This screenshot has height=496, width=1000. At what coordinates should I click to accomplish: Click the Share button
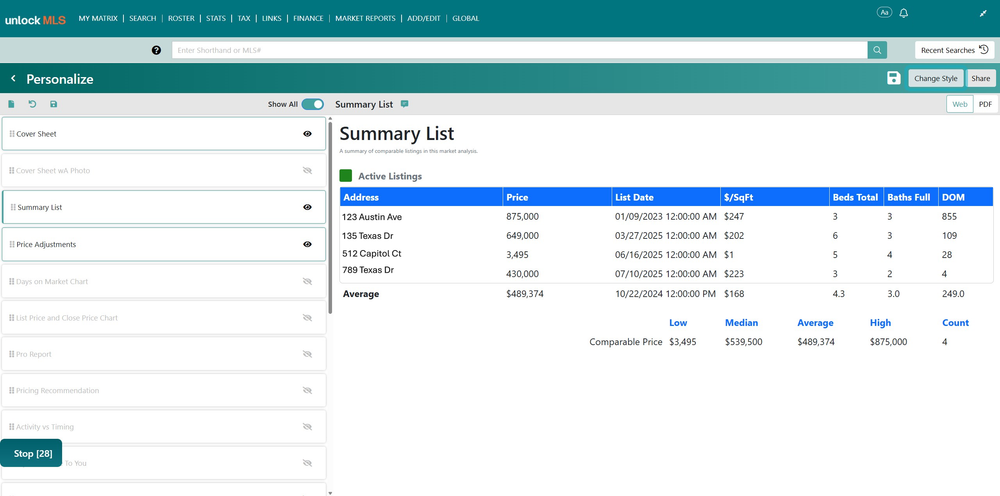pyautogui.click(x=981, y=78)
